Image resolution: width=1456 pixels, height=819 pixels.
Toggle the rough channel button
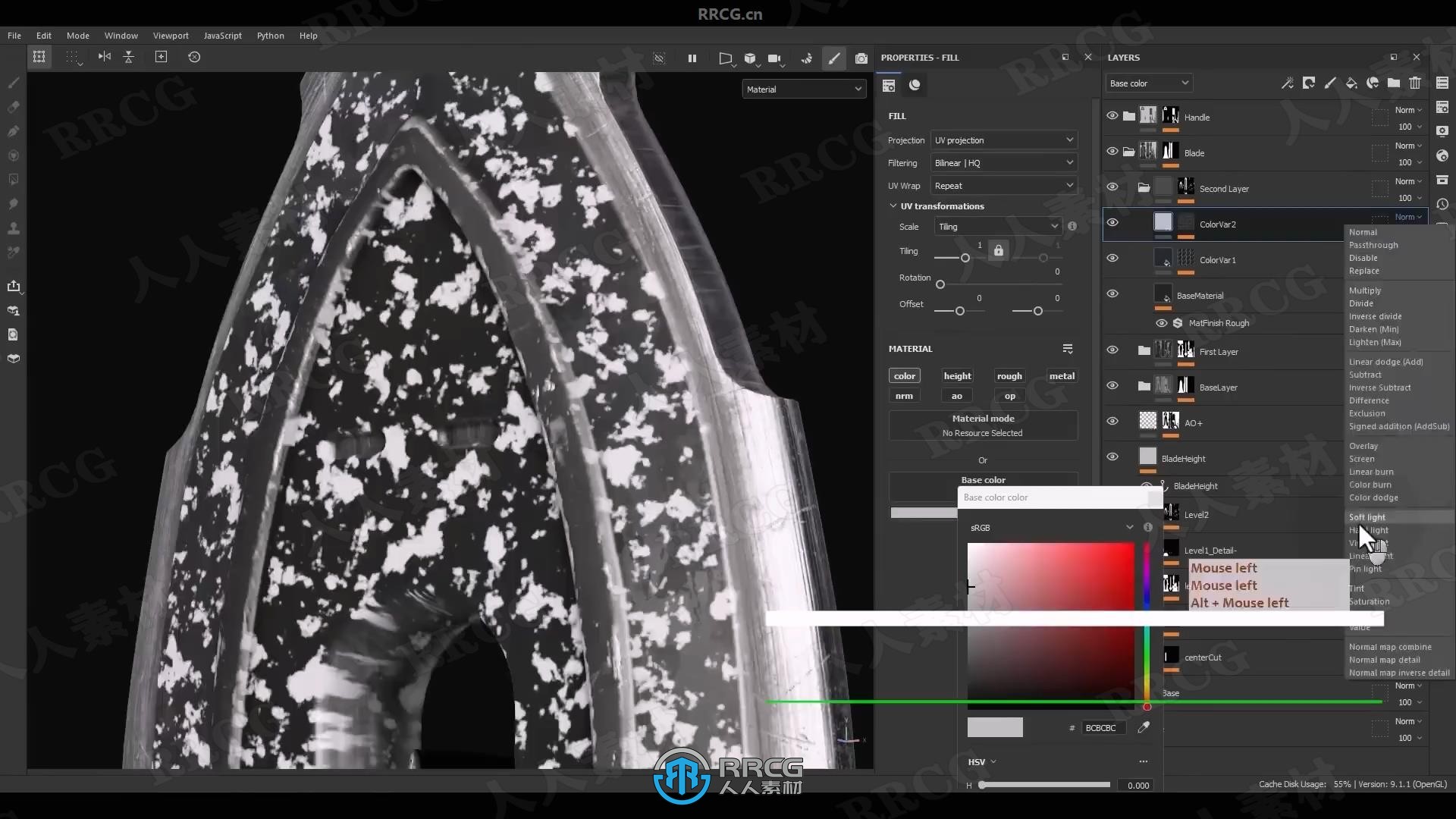(1009, 376)
